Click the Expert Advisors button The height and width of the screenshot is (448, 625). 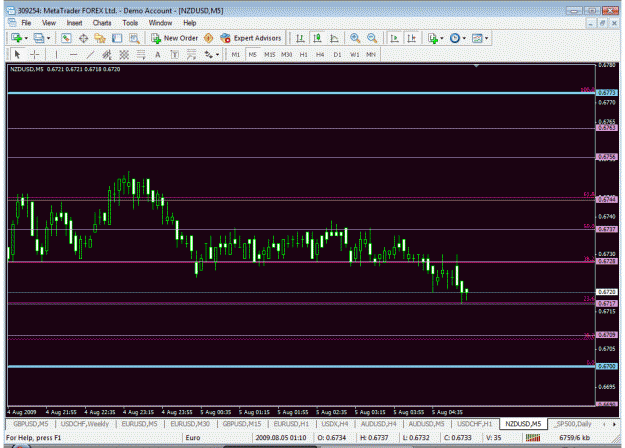(x=251, y=38)
